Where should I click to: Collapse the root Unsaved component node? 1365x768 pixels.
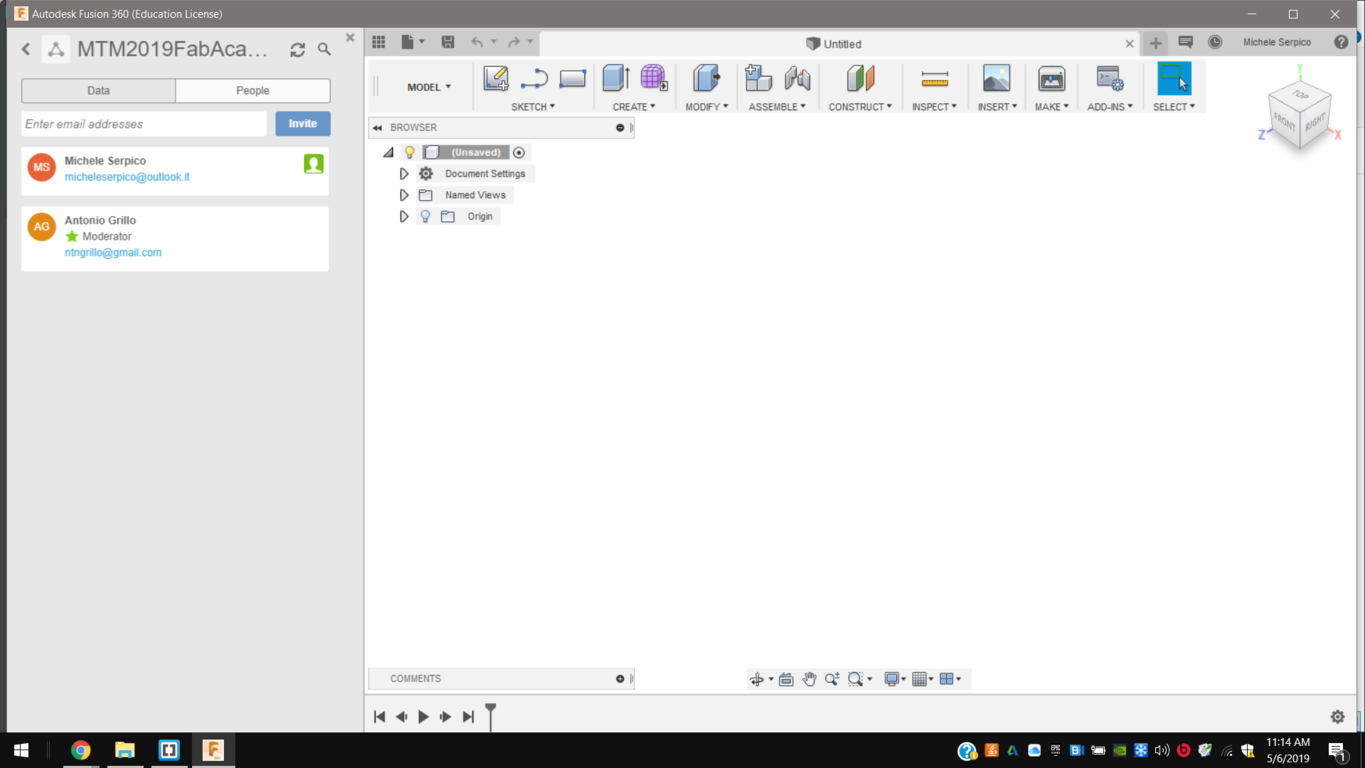(388, 152)
